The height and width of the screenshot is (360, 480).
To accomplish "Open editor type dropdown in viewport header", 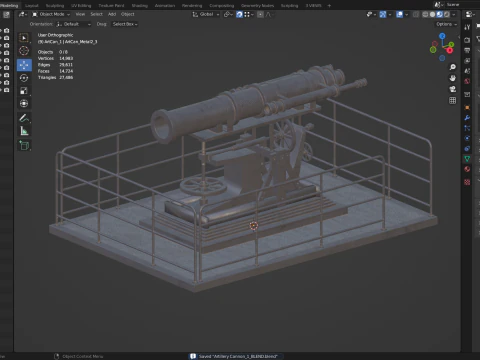I will pos(23,14).
